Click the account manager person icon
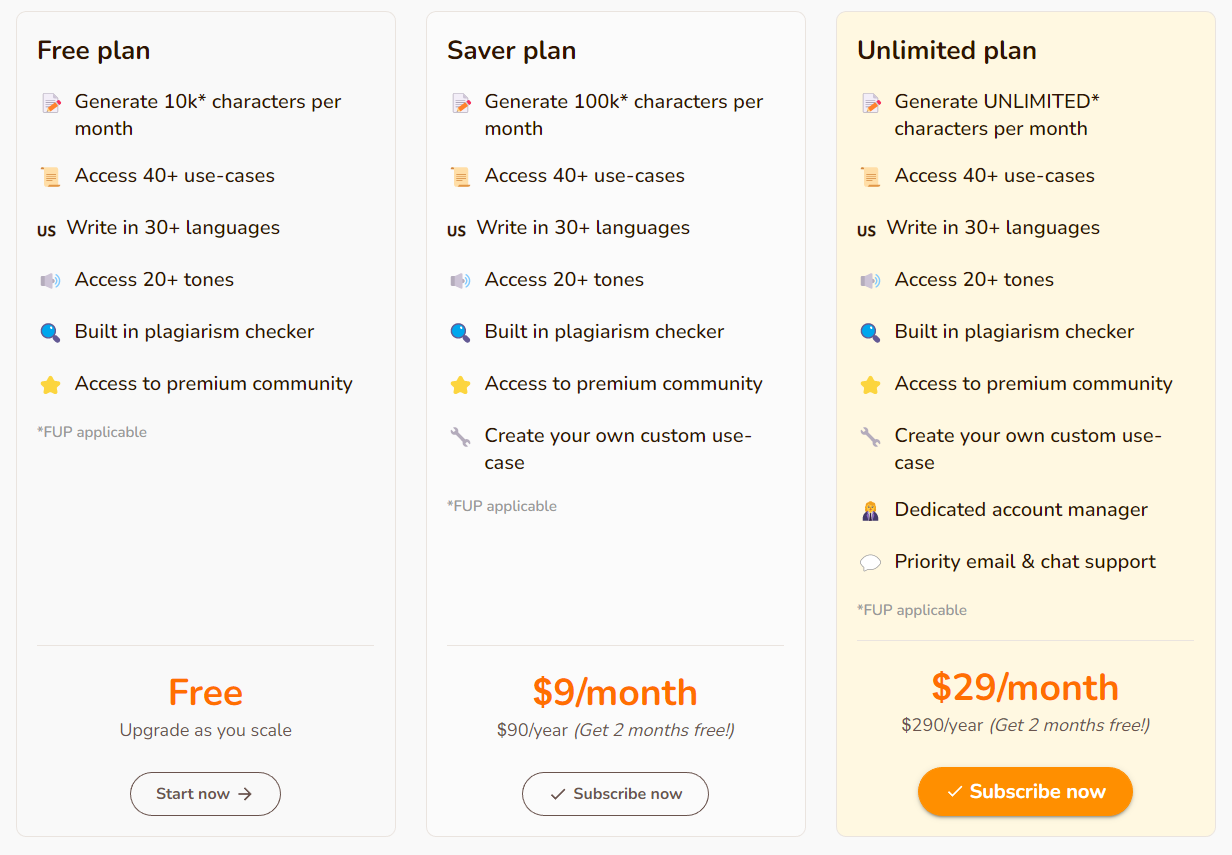This screenshot has width=1232, height=855. (870, 511)
